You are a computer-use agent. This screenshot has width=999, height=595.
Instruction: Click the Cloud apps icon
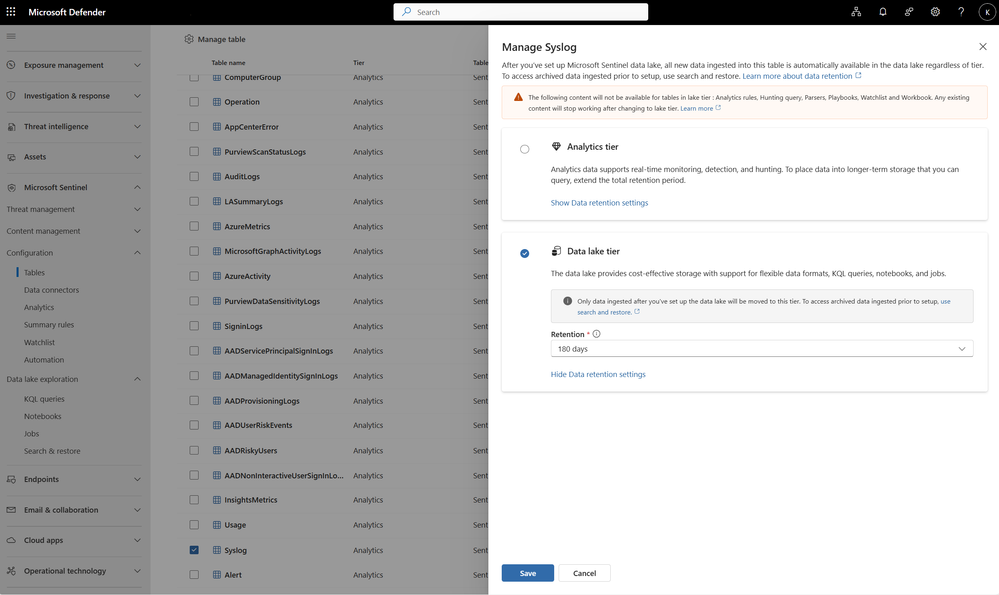click(x=11, y=540)
